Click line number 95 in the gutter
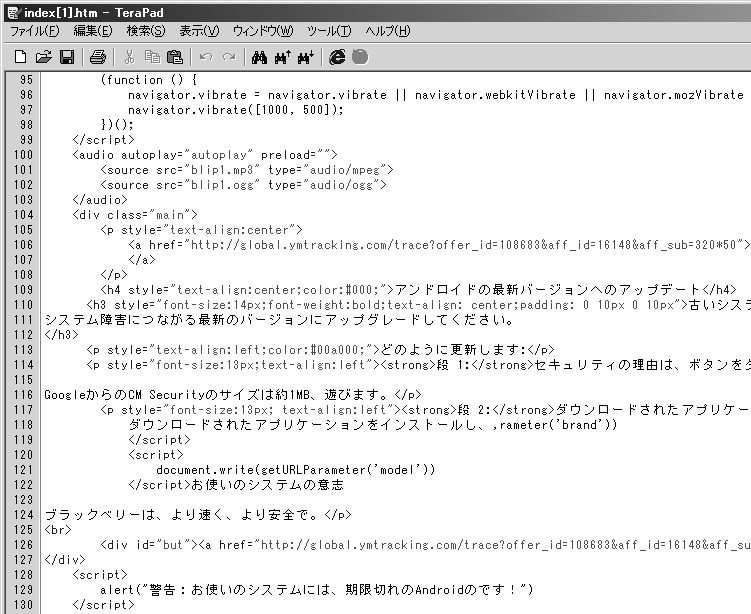The height and width of the screenshot is (614, 751). (26, 80)
